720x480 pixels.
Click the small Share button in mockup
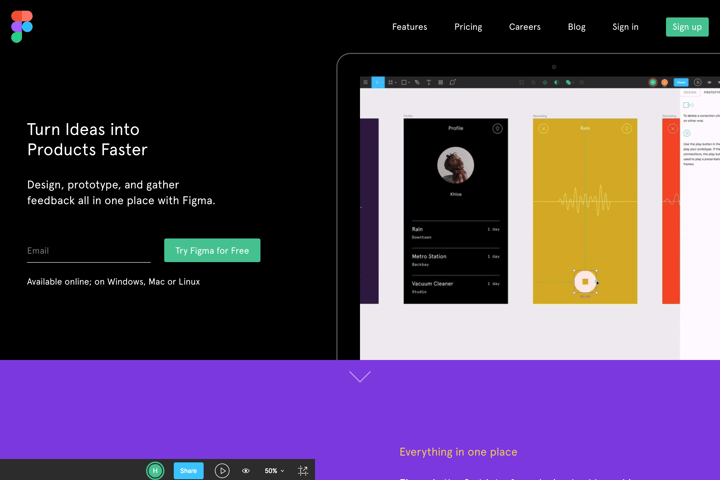[x=681, y=82]
